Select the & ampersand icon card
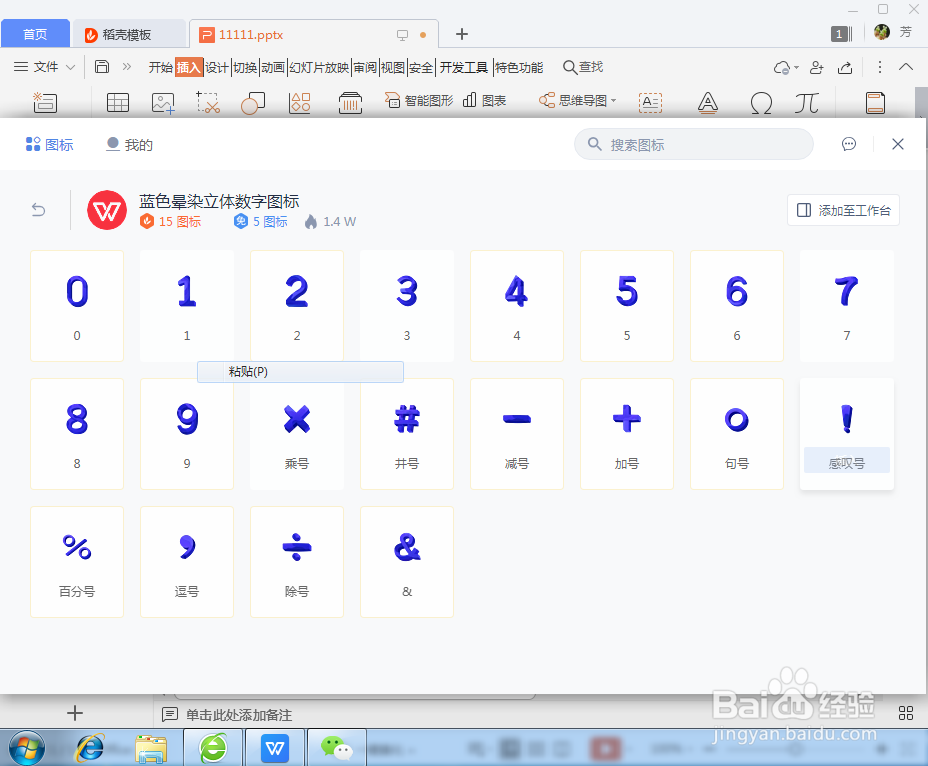 407,562
